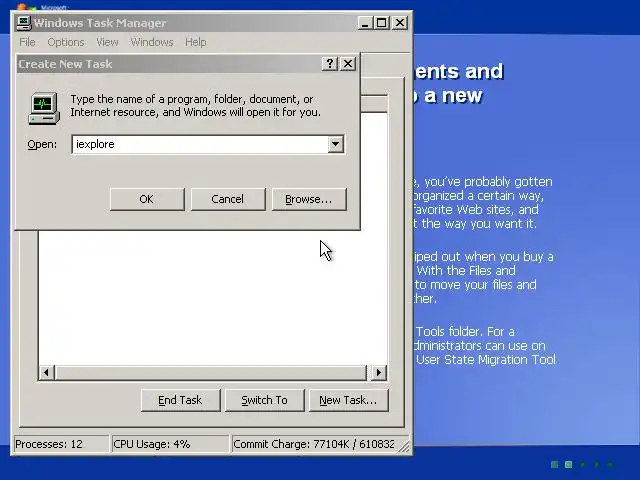Click the question mark help button in Create New Task
Screen dimensions: 640x480
point(329,64)
